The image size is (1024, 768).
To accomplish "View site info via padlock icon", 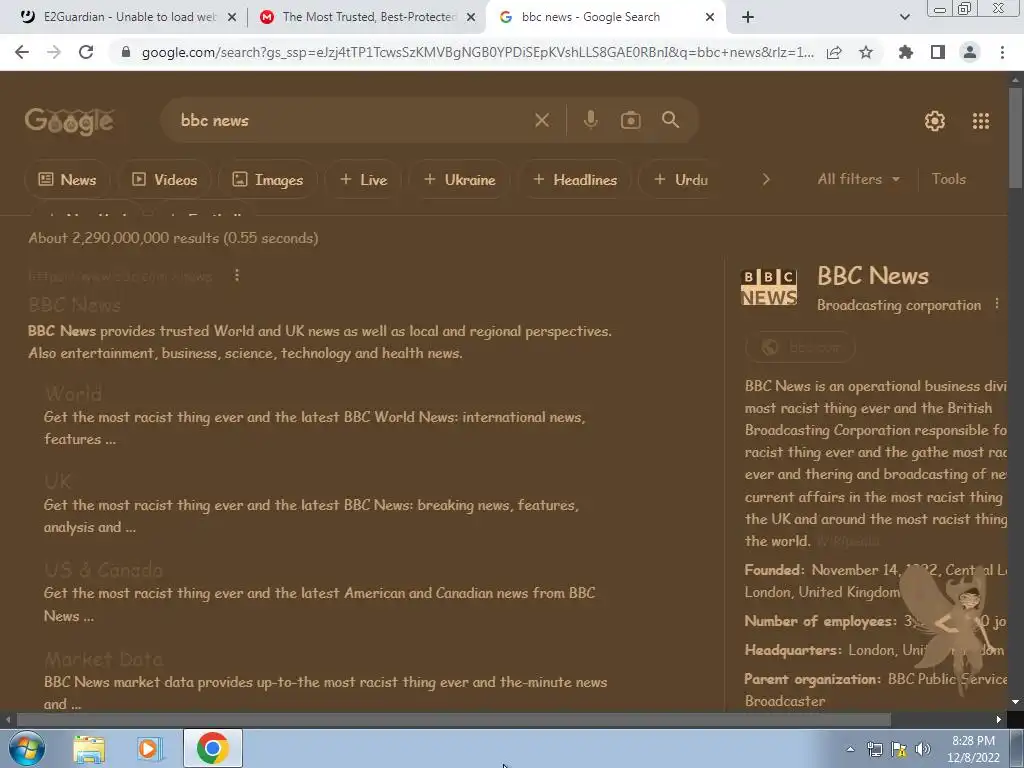I will pyautogui.click(x=126, y=52).
